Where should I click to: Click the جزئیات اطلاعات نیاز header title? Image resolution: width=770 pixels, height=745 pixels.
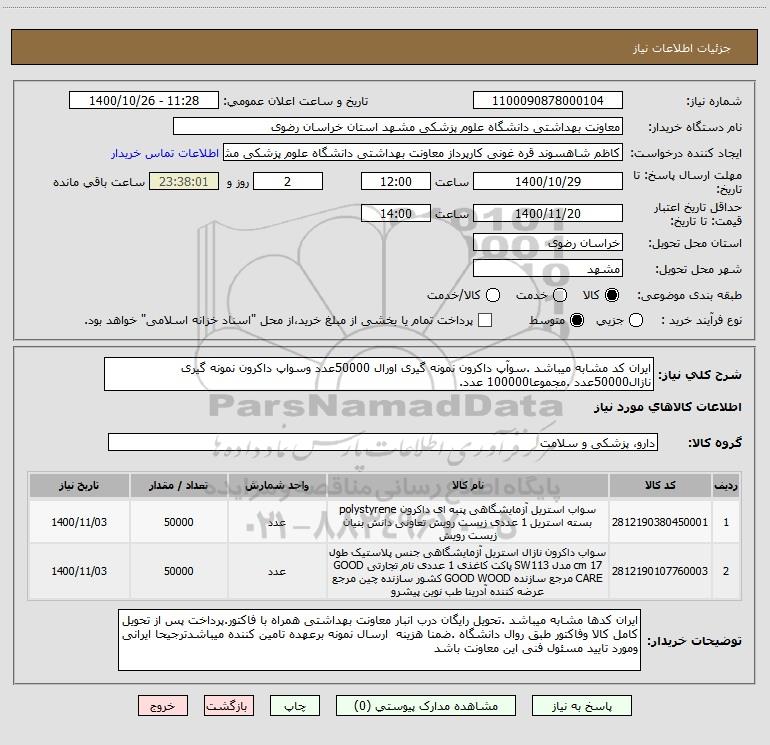coord(682,48)
